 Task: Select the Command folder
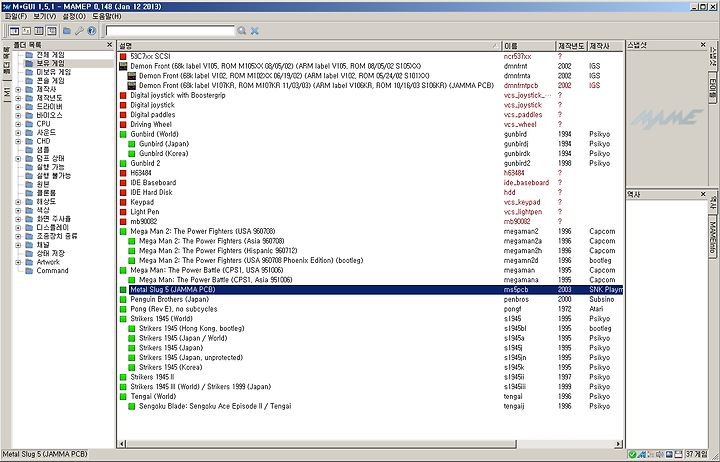click(x=52, y=270)
